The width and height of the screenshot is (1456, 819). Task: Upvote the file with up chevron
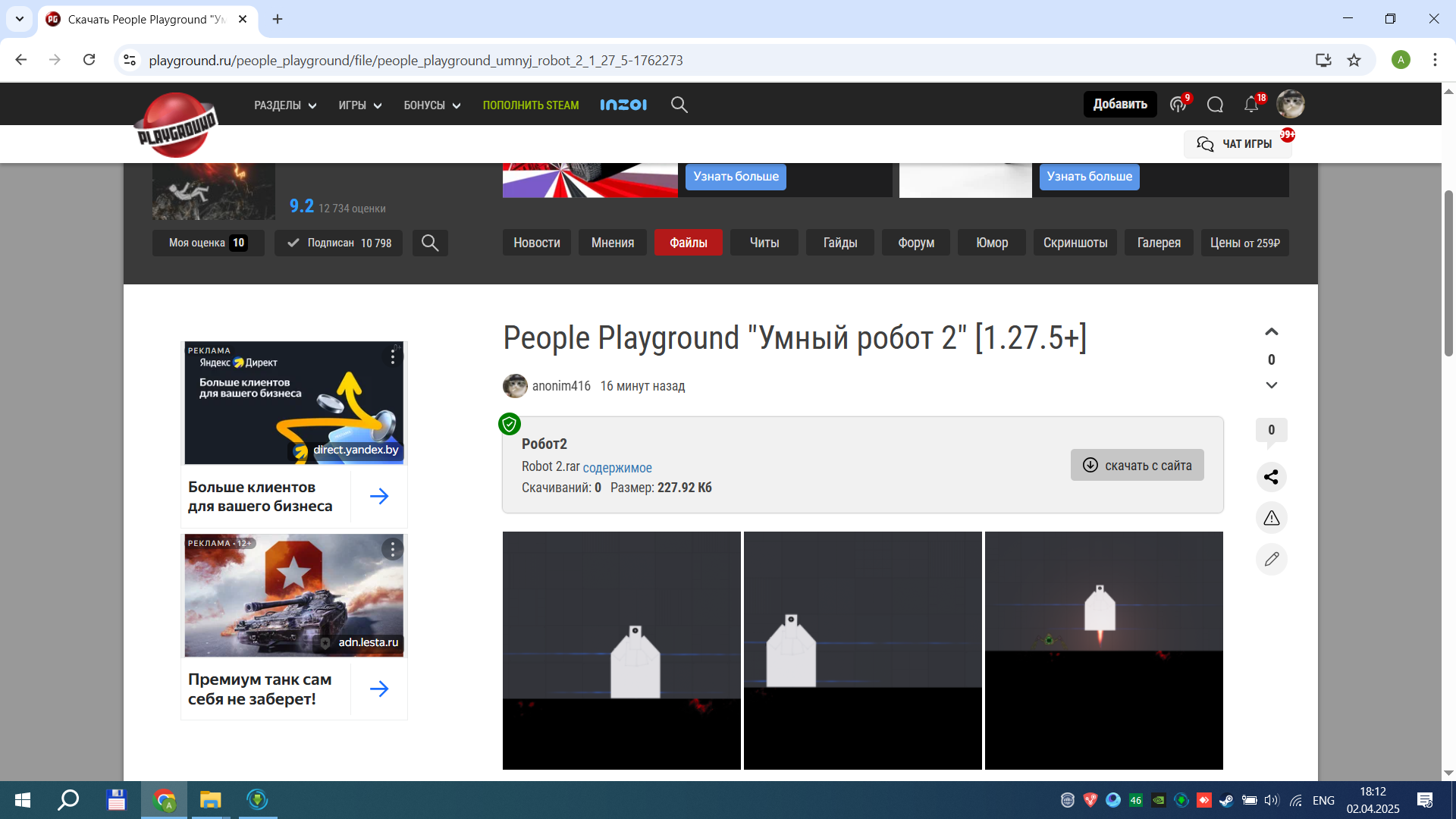coord(1272,332)
